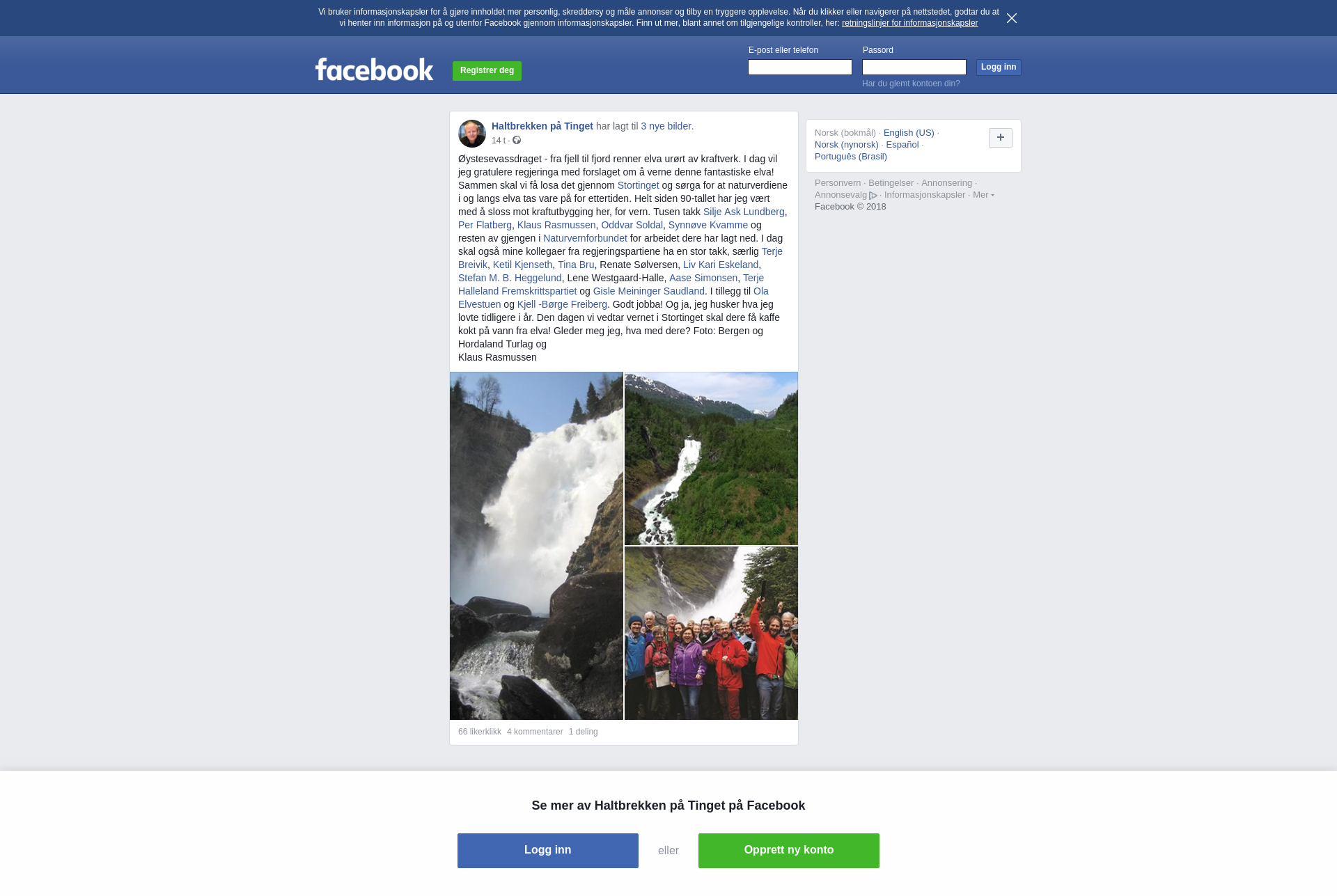Expand the Mer footer dropdown
Screen dimensions: 1337x896
click(983, 195)
